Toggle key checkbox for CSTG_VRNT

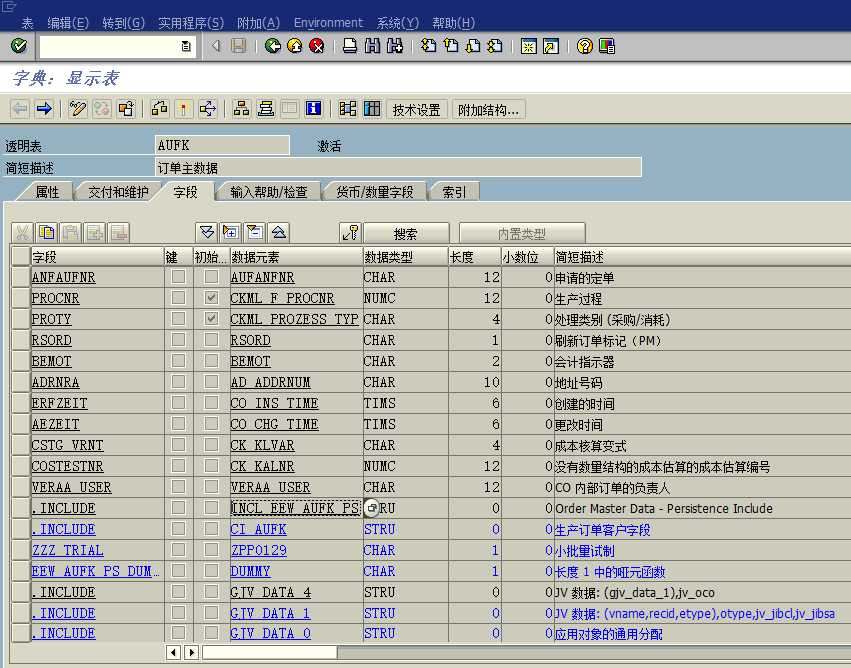(178, 444)
